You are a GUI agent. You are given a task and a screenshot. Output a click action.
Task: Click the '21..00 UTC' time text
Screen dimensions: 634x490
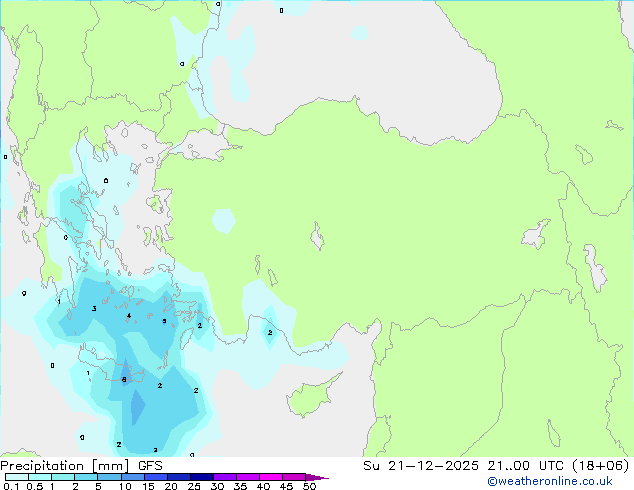coord(526,466)
